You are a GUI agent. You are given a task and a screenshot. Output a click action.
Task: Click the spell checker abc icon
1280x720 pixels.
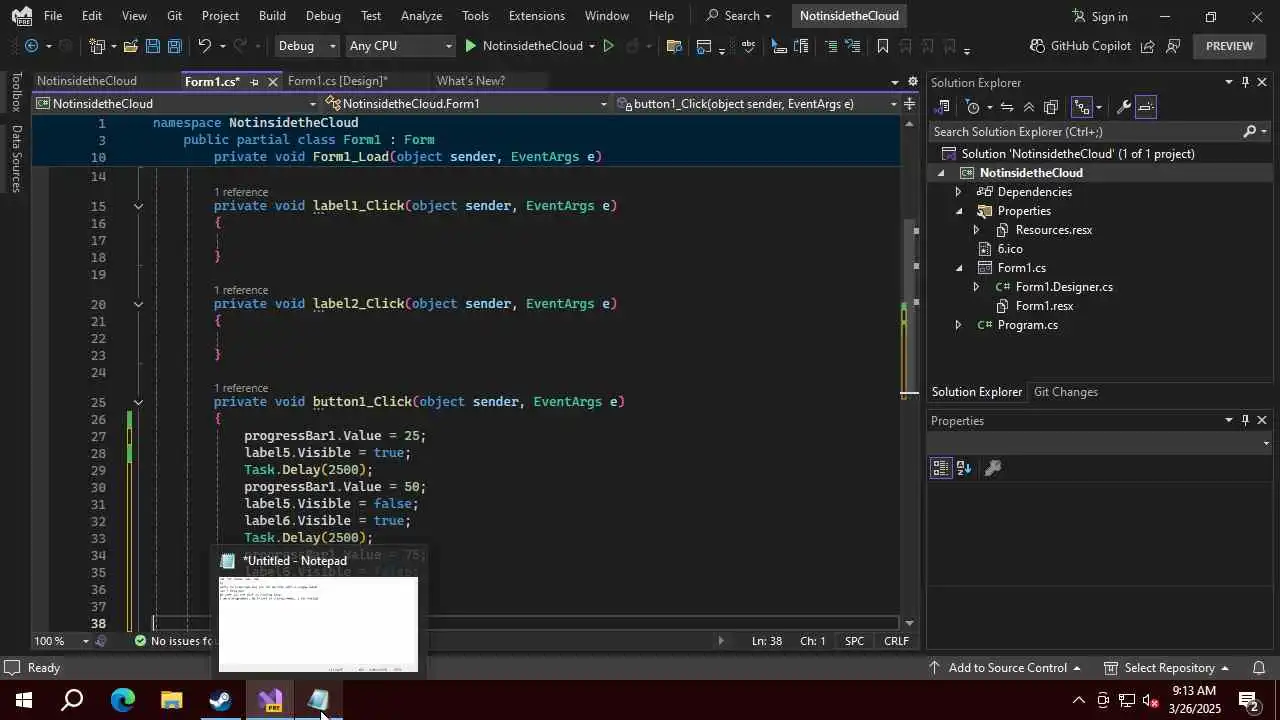[x=748, y=46]
